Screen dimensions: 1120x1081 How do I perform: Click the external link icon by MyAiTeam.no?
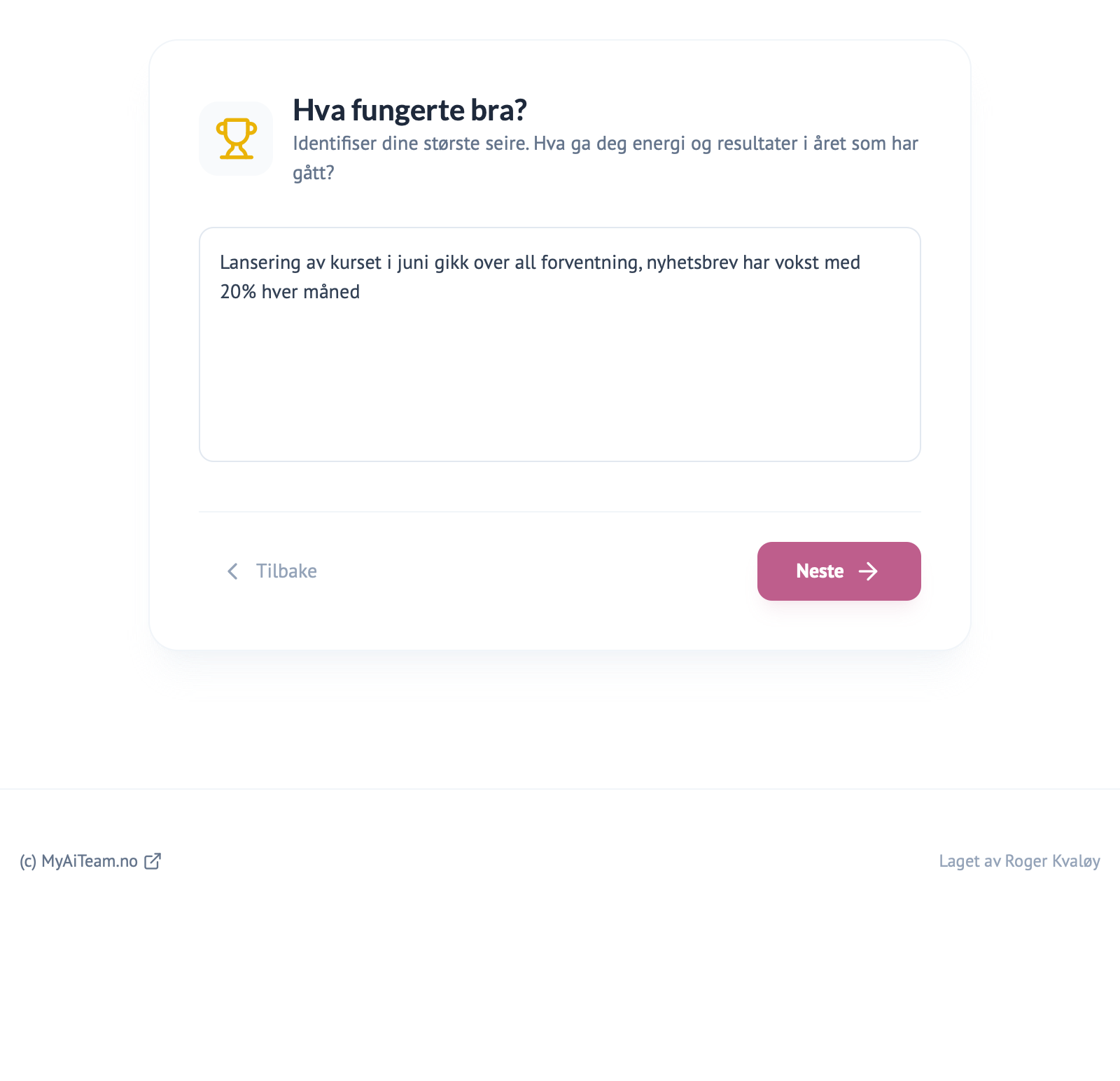click(153, 861)
